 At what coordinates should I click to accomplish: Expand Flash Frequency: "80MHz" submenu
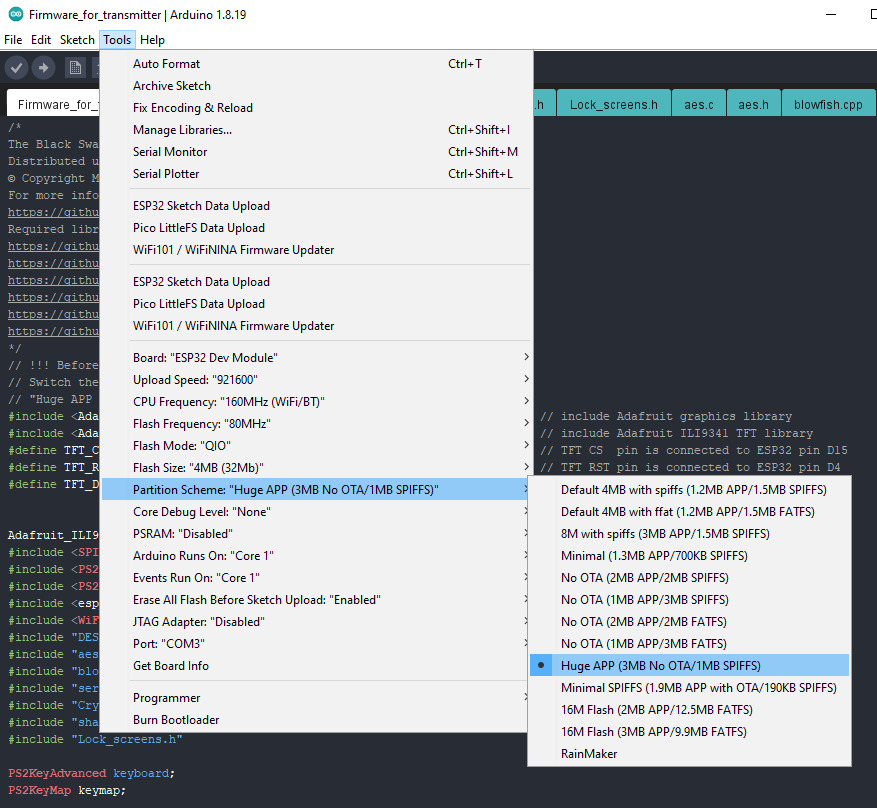coord(316,424)
